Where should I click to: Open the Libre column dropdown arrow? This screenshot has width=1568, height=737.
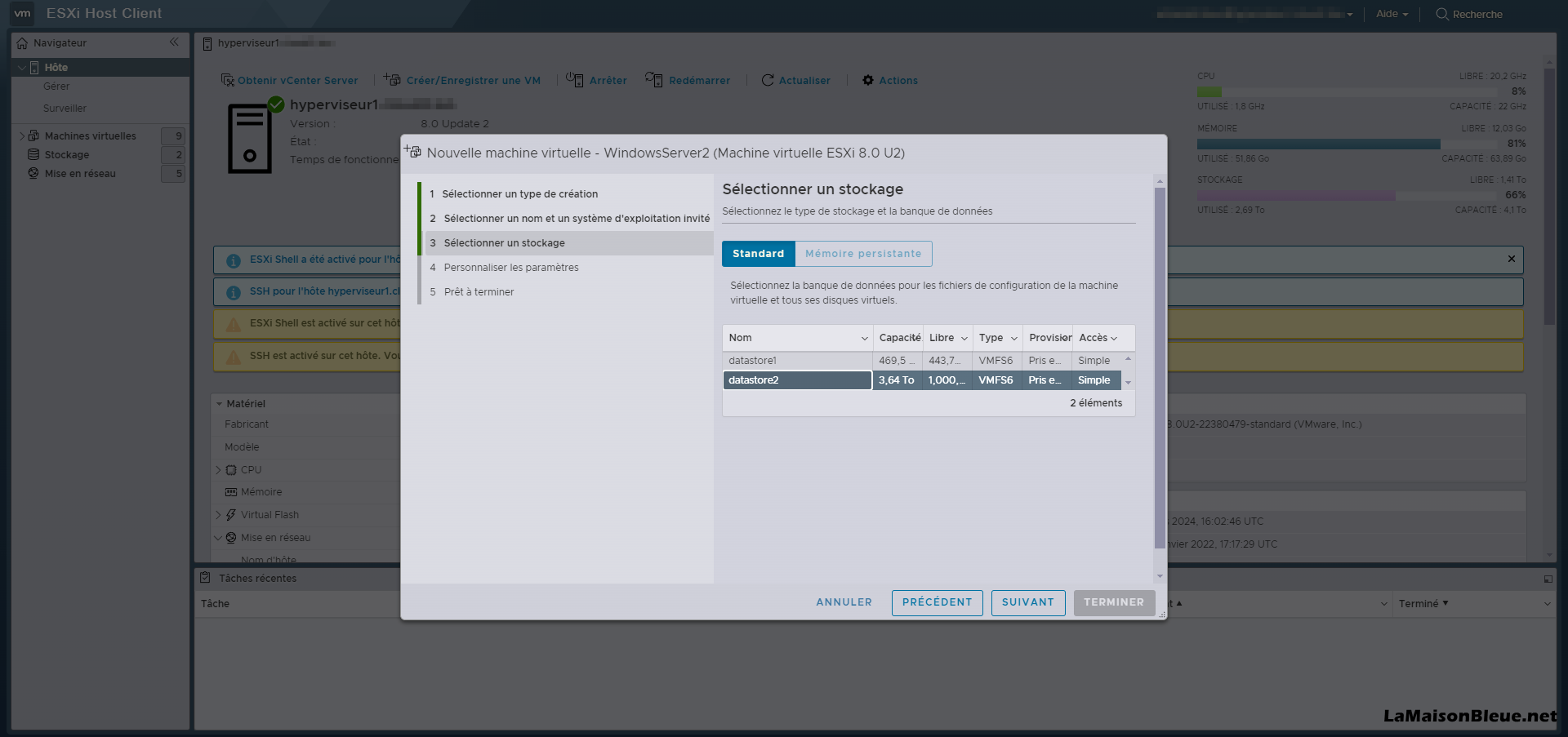point(964,339)
